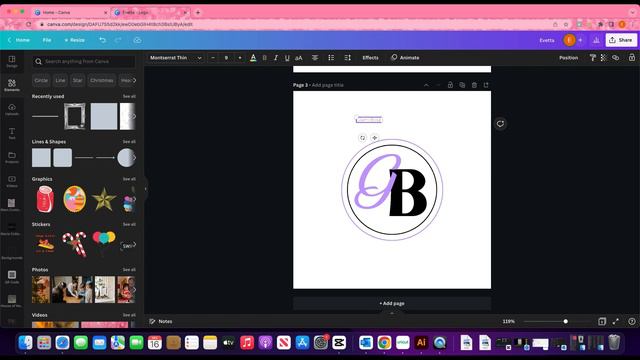Open the QR Code app in sidebar
This screenshot has height=360, width=640.
pos(12,277)
